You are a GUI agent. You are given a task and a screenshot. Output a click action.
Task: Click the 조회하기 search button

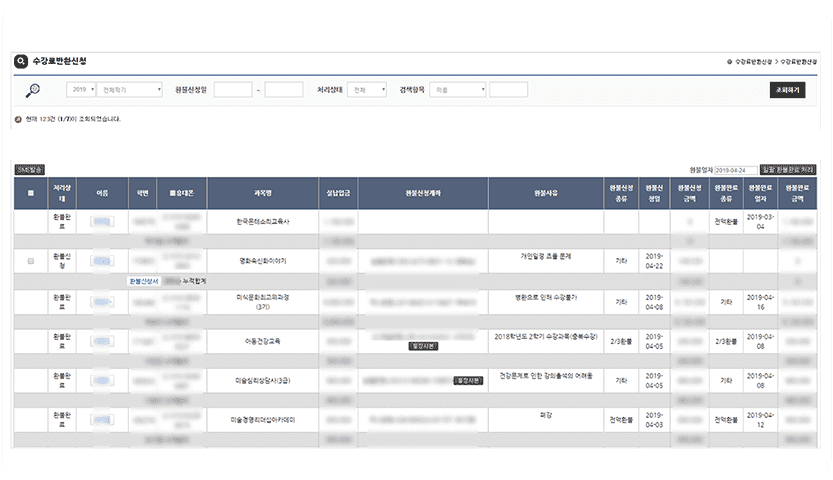click(x=787, y=90)
